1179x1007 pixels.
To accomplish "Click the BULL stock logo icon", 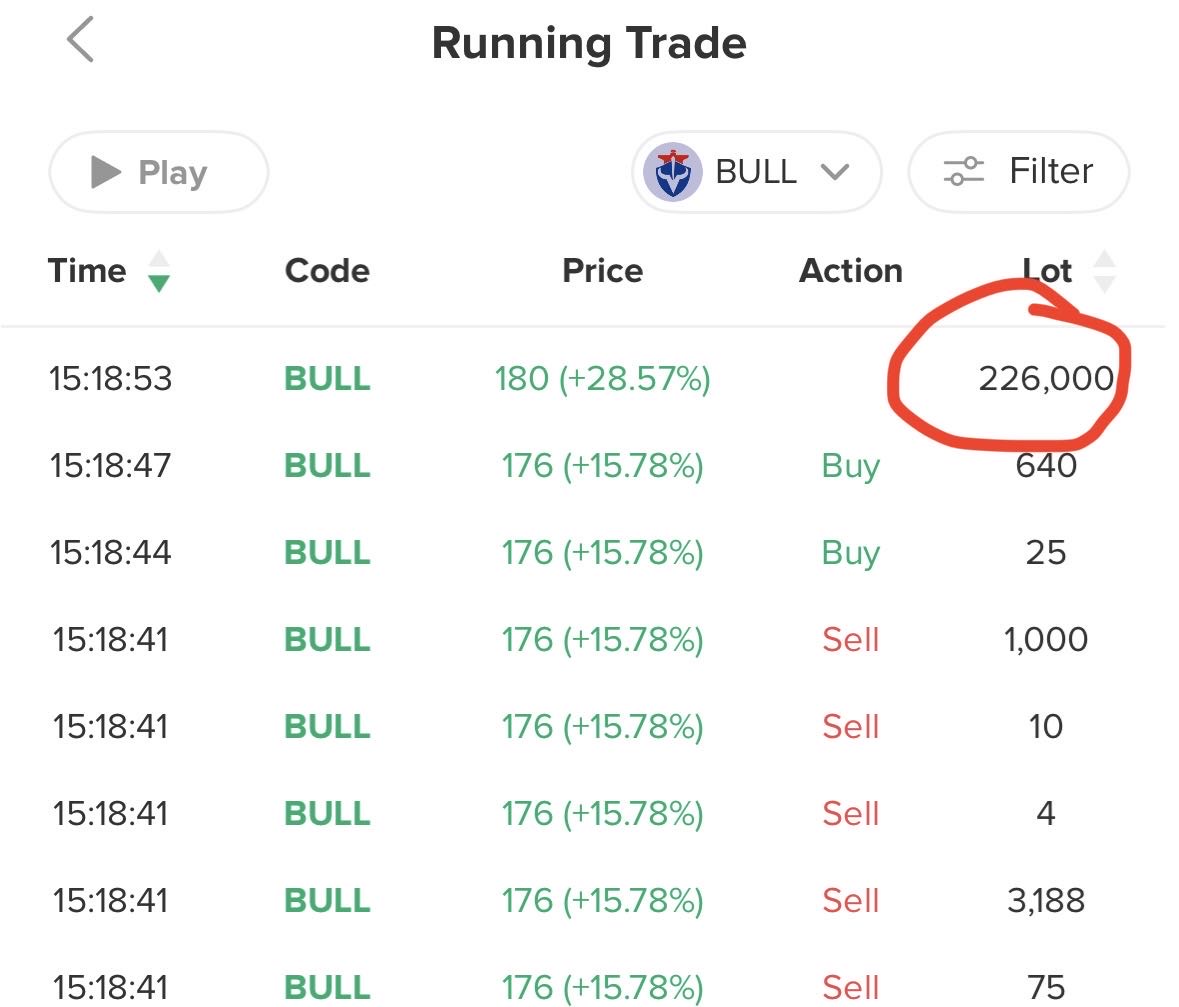I will pyautogui.click(x=672, y=172).
